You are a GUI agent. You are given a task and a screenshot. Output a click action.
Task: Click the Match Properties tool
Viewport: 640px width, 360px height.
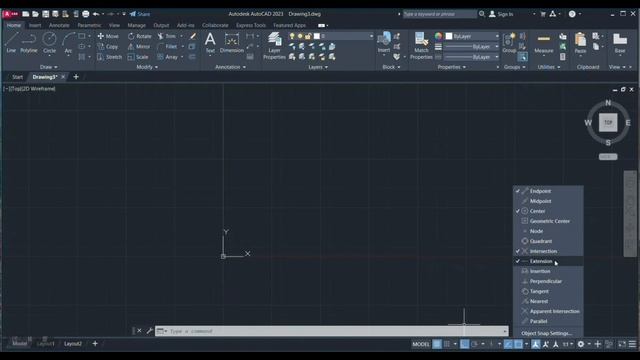coord(421,46)
